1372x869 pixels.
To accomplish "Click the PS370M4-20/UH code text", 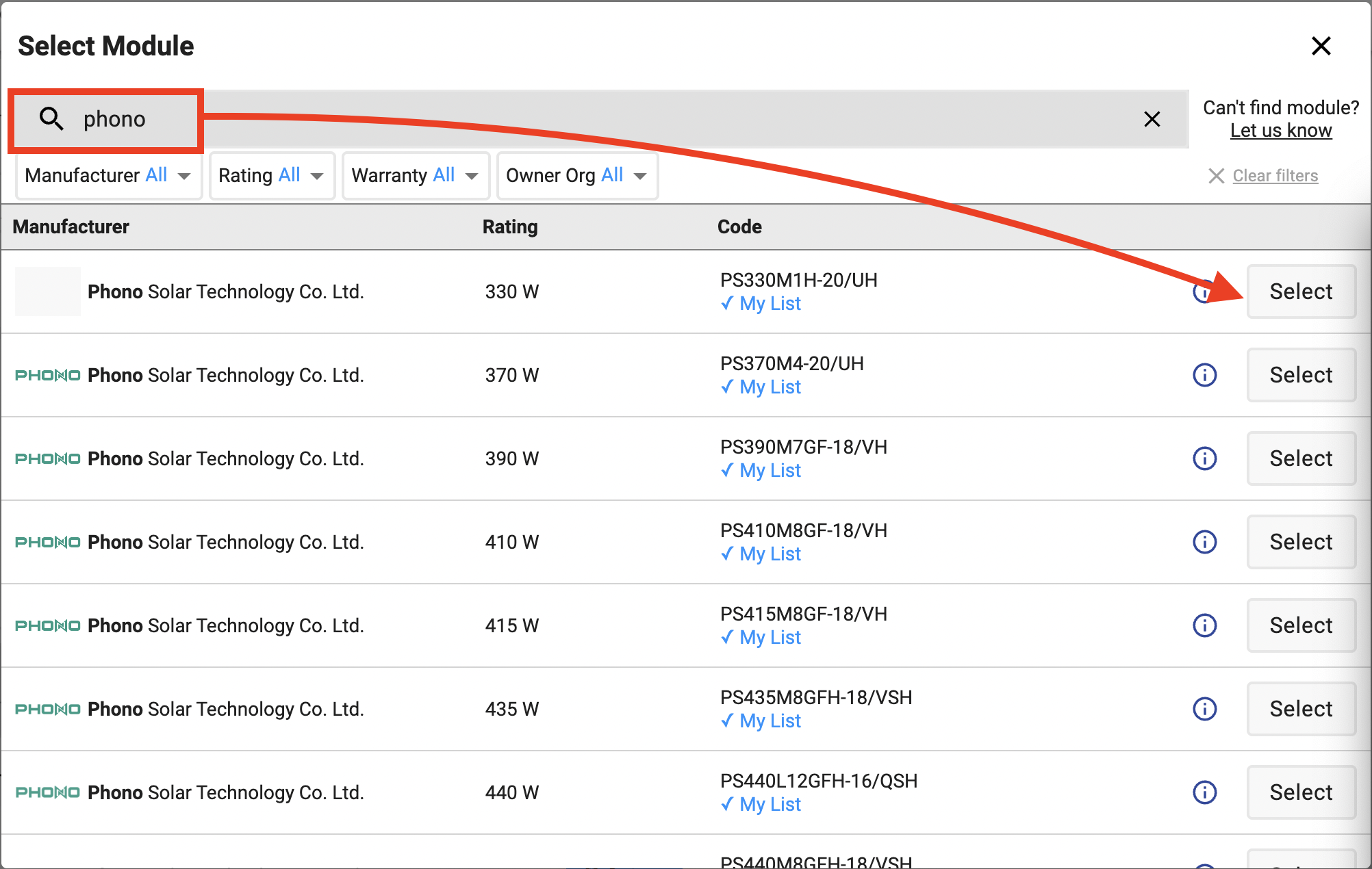I will click(792, 363).
